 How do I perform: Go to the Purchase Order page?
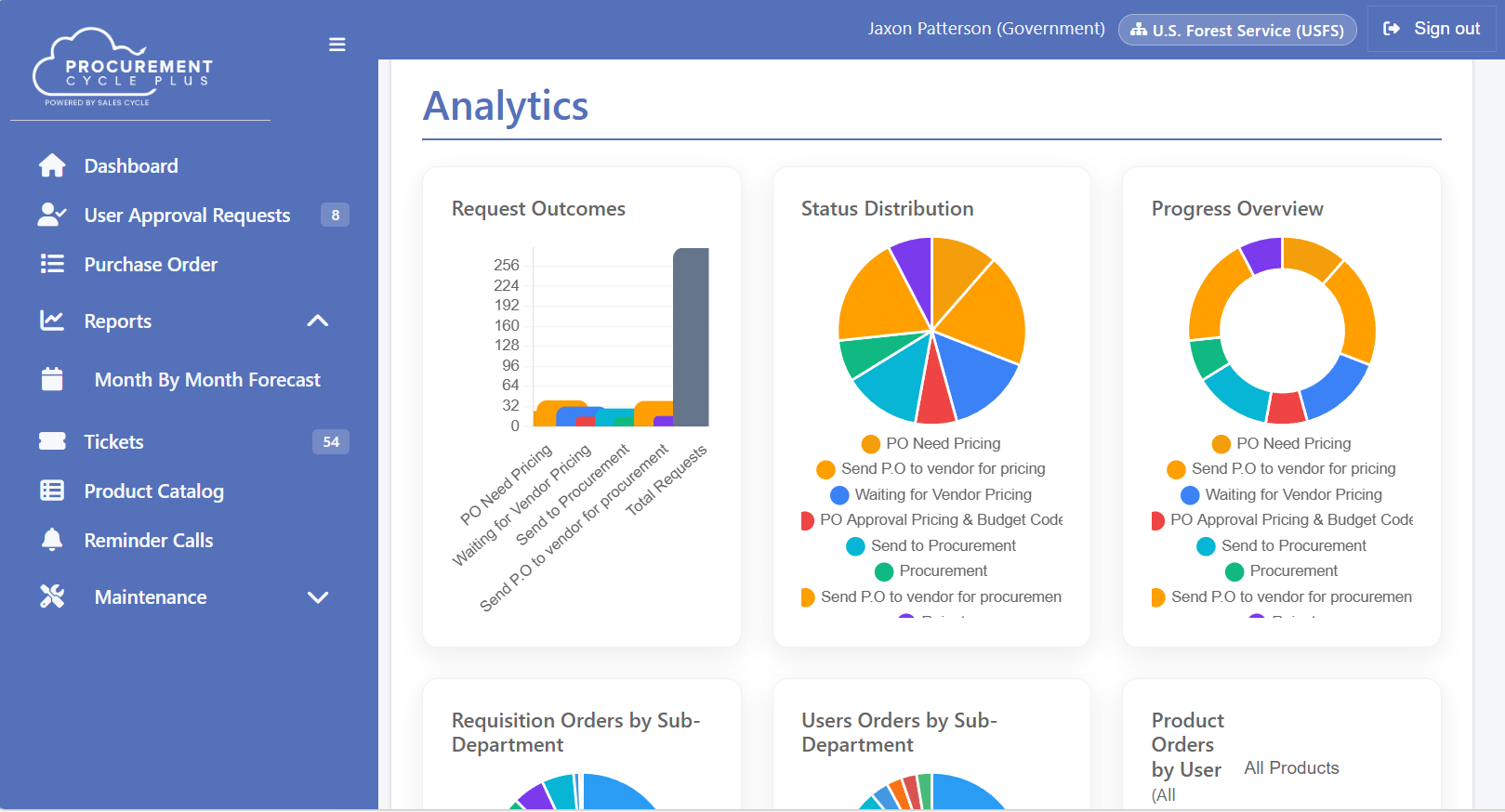(151, 264)
